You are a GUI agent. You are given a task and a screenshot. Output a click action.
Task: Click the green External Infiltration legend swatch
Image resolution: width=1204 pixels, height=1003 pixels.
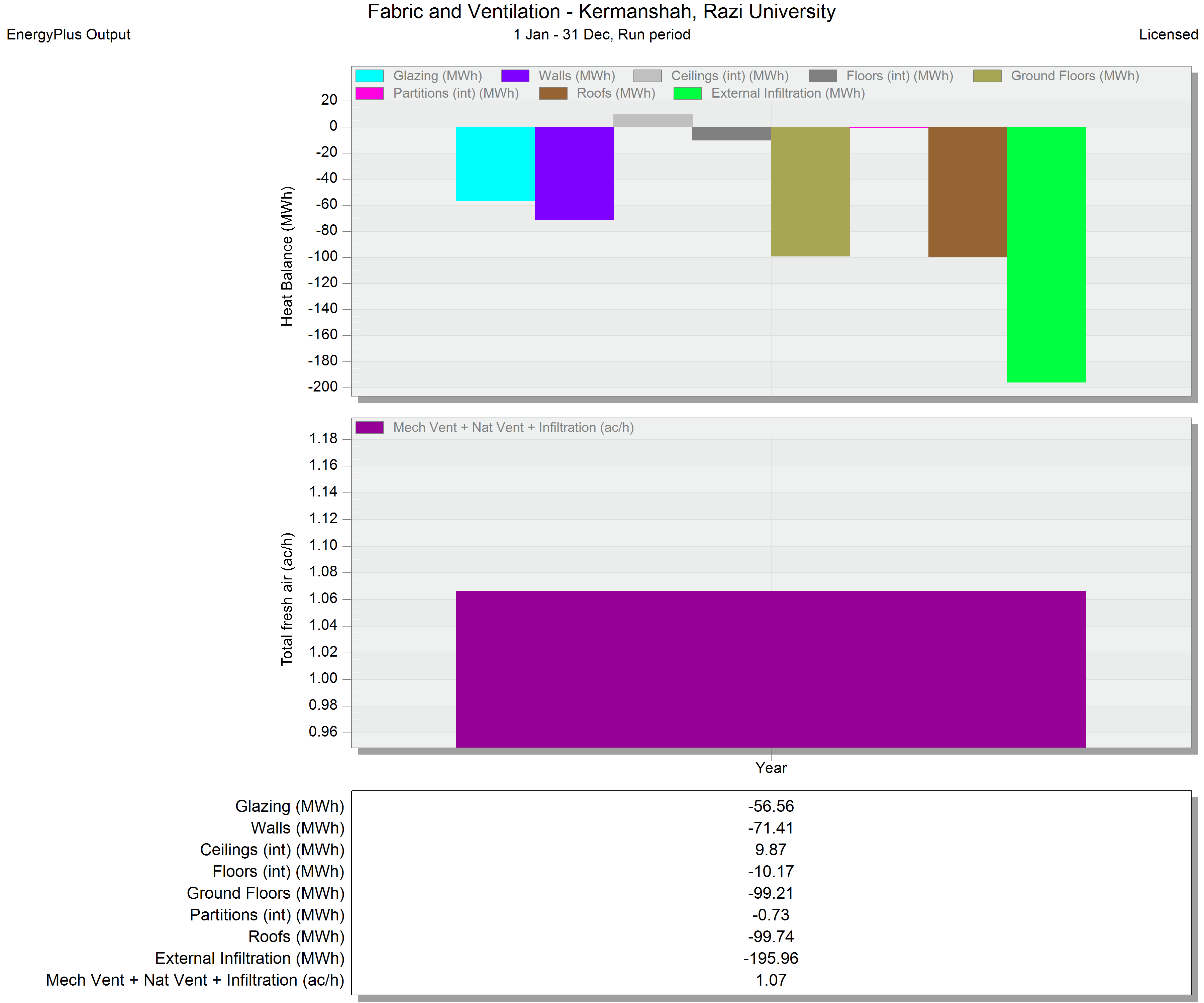(687, 93)
